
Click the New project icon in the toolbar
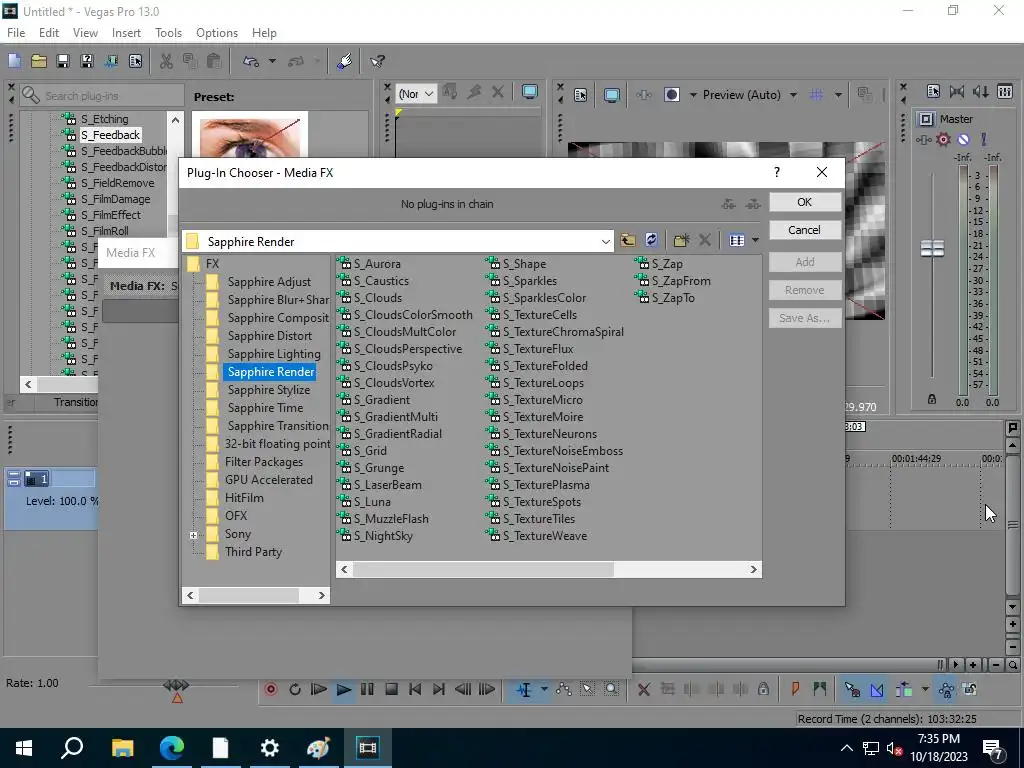click(14, 61)
